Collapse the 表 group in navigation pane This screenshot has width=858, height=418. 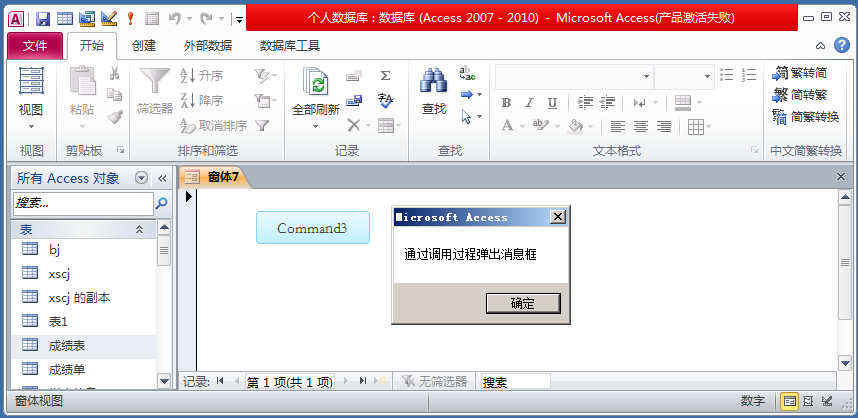coord(140,229)
